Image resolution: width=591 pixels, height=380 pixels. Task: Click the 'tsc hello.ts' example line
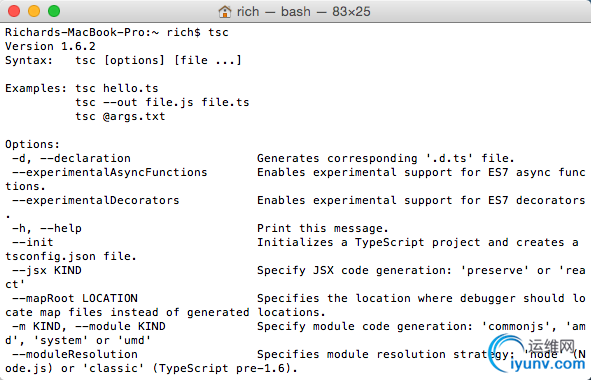pos(117,88)
